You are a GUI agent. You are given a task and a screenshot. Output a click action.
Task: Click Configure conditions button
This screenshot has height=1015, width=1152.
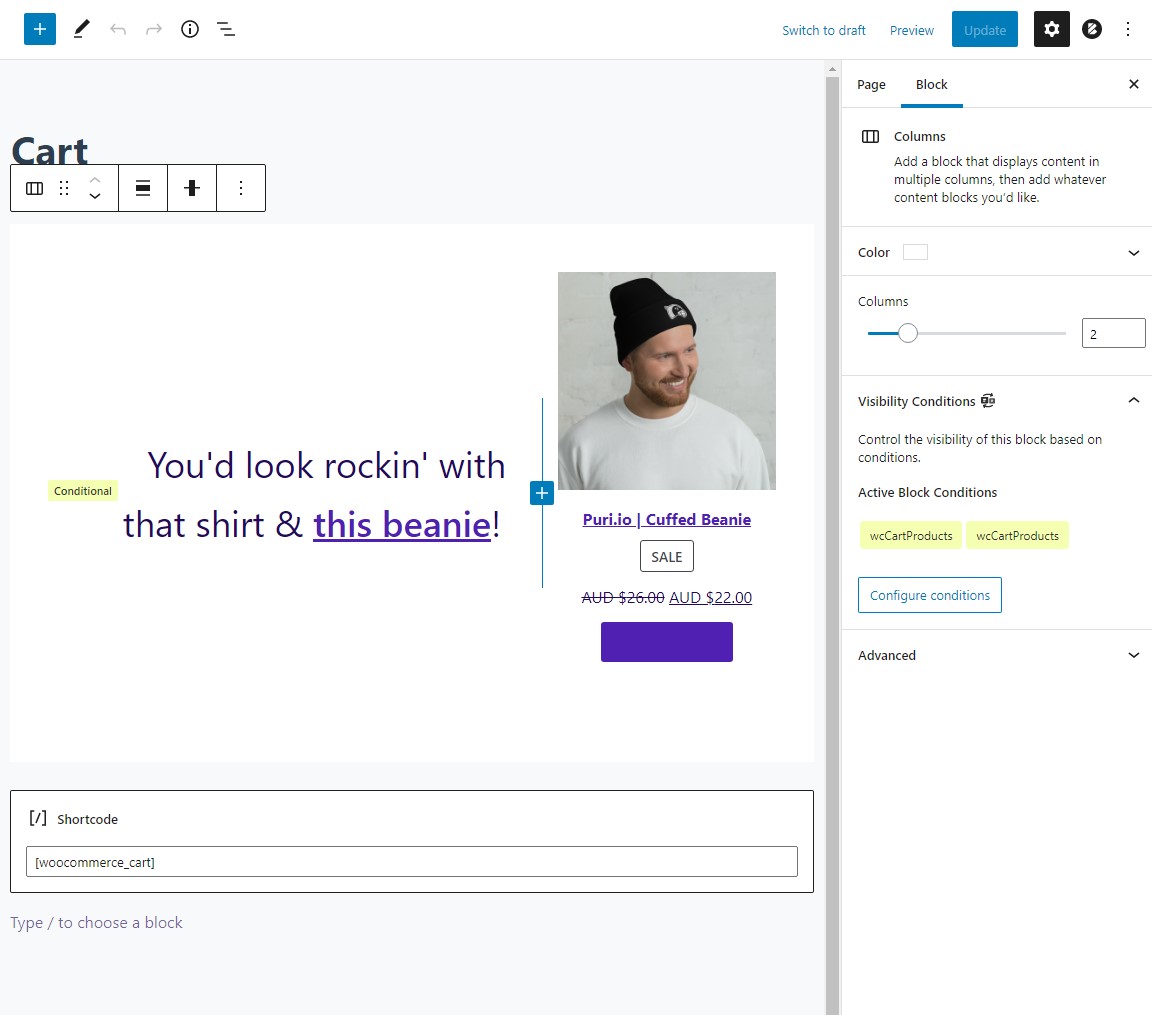929,595
